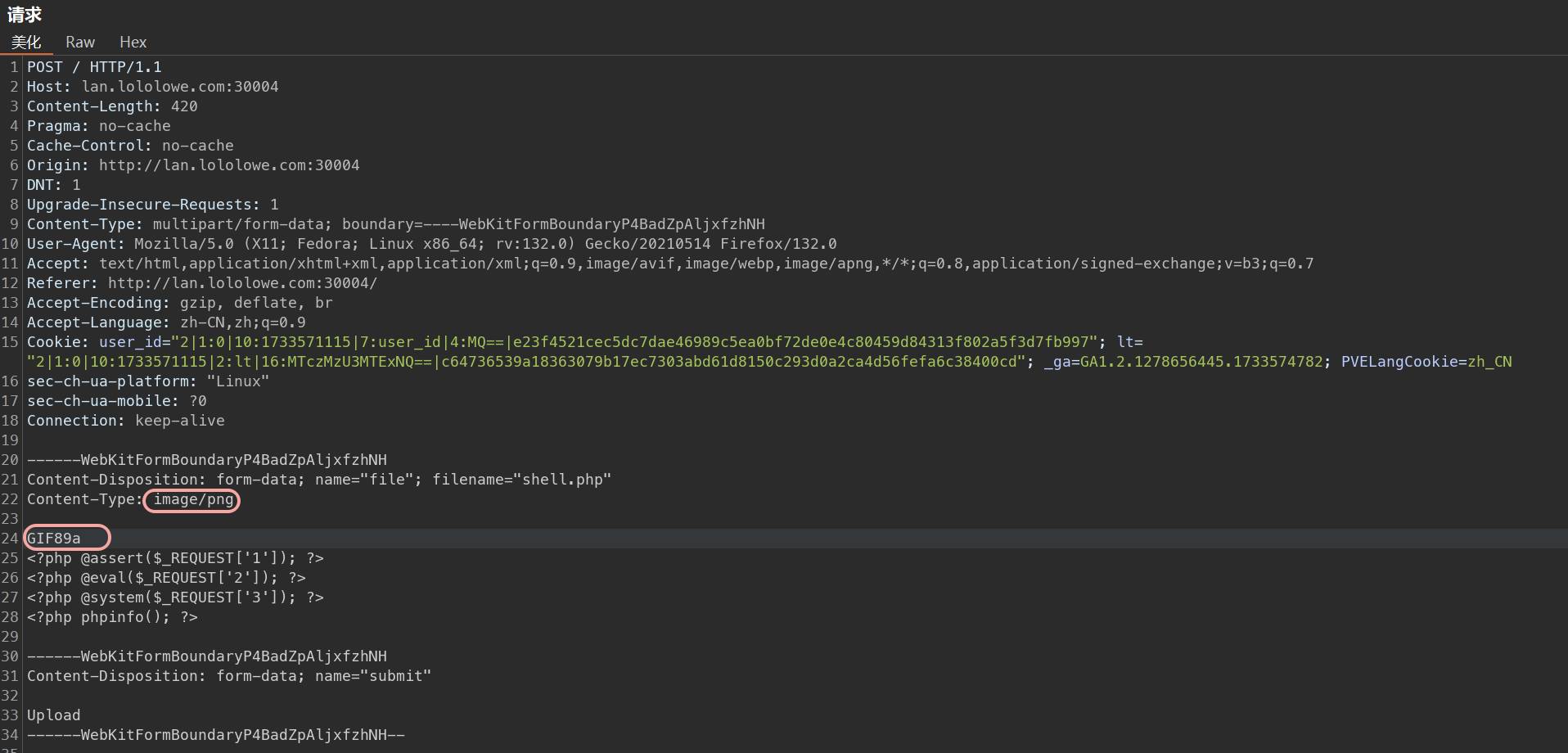
Task: Click the Origin URL on line 6
Action: coord(229,165)
